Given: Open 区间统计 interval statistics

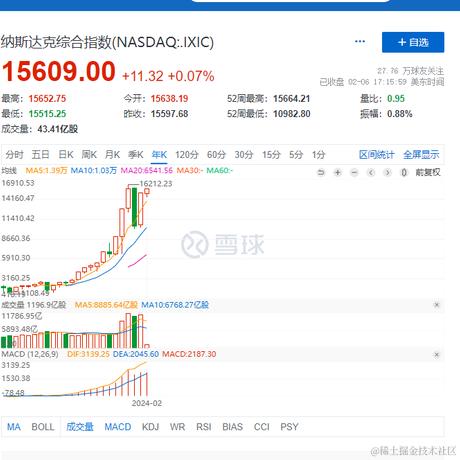Looking at the screenshot, I should tap(377, 155).
